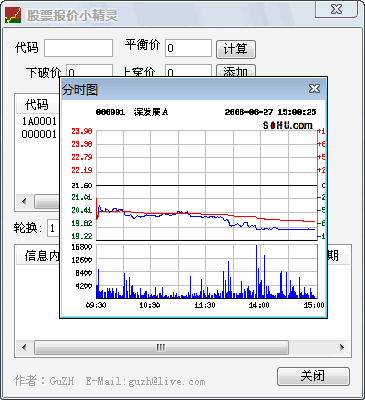Click the info panel horizontal scrollbar thumb

pos(161,347)
